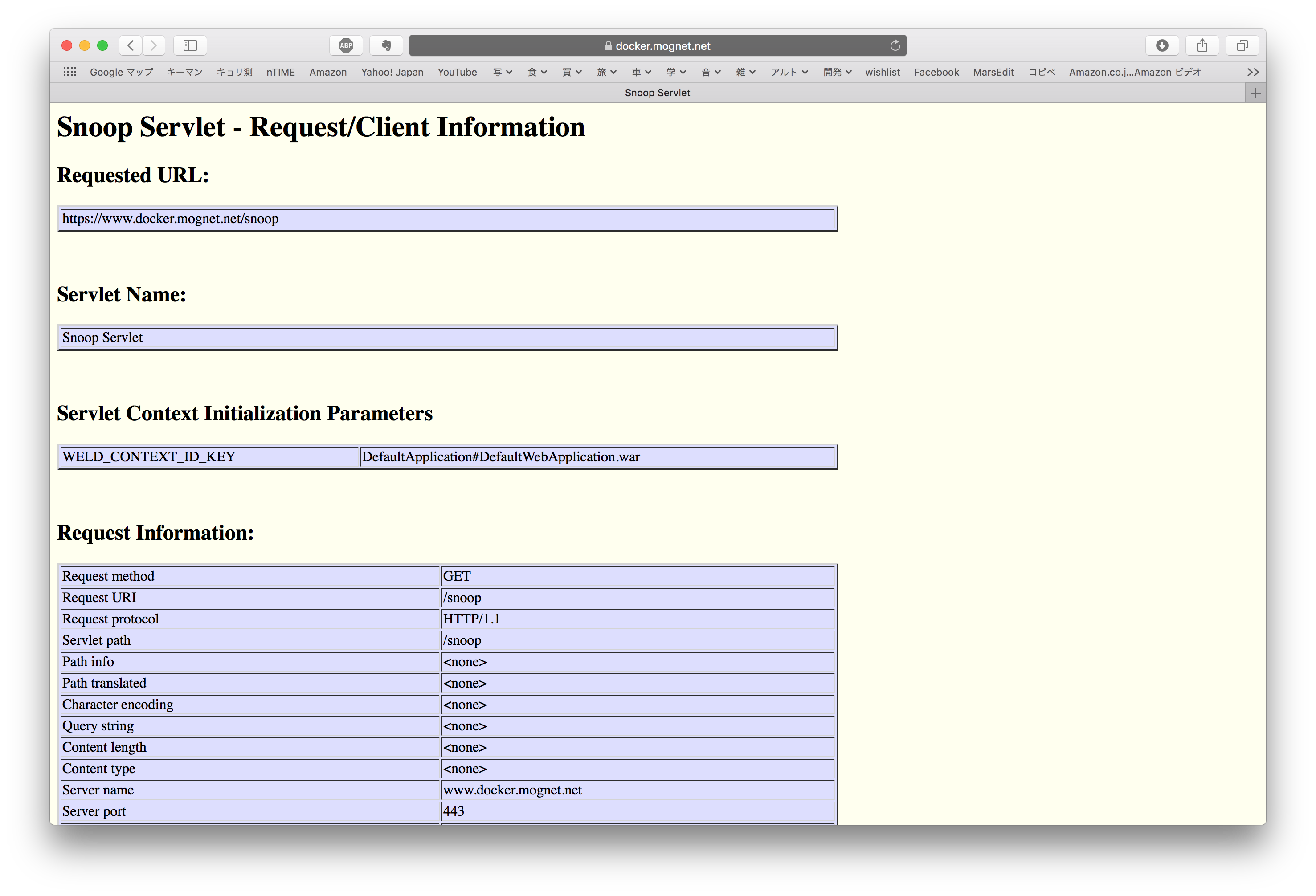This screenshot has height=896, width=1316.
Task: Click the forward navigation arrow
Action: click(x=154, y=45)
